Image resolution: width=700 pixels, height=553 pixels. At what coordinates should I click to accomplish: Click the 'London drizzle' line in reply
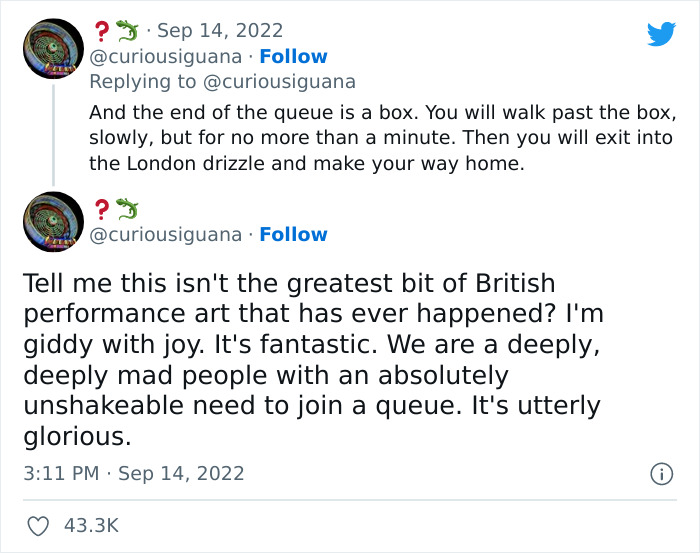pos(306,163)
